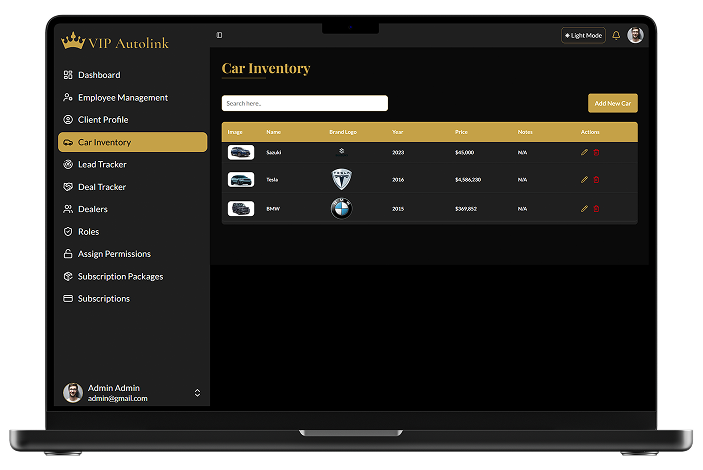
Task: Click the edit pencil for BMW row
Action: pyautogui.click(x=584, y=209)
